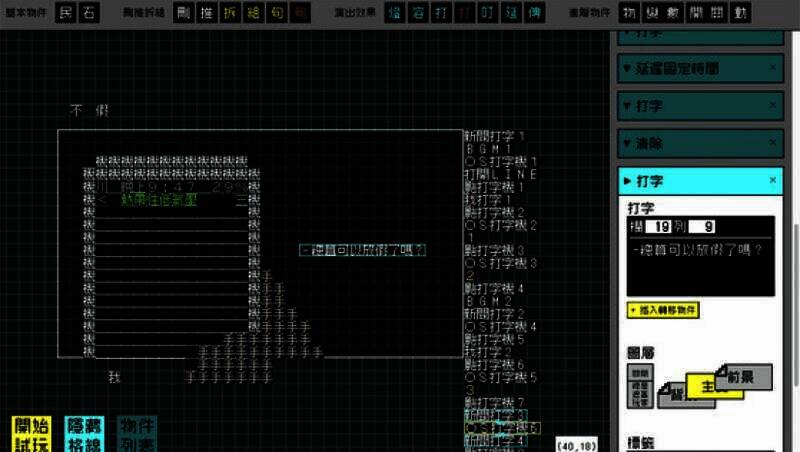The height and width of the screenshot is (452, 800).
Task: Click the 石 icon beside 民
Action: click(88, 13)
